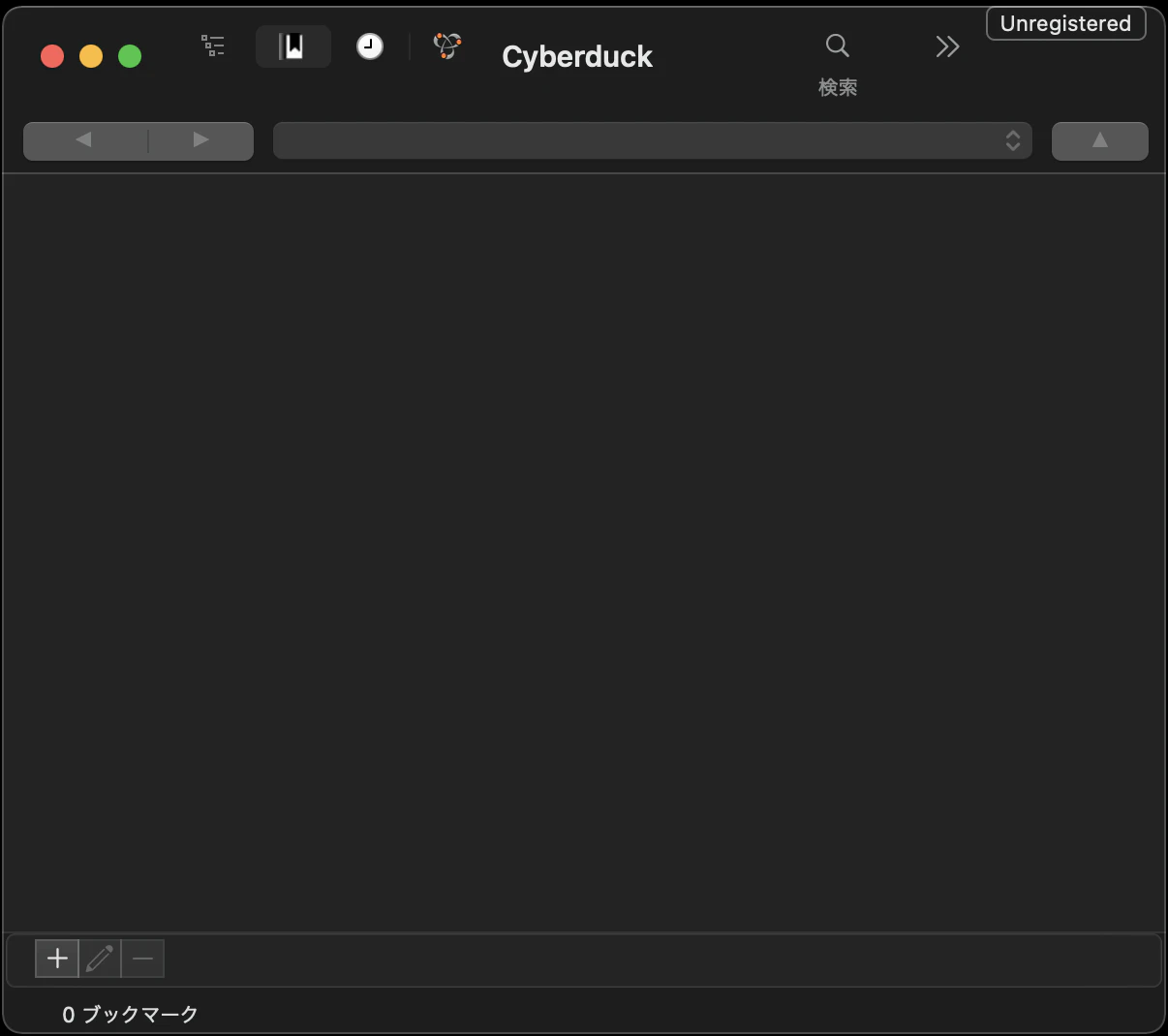The height and width of the screenshot is (1036, 1168).
Task: Click the Unregistered badge
Action: [x=1065, y=23]
